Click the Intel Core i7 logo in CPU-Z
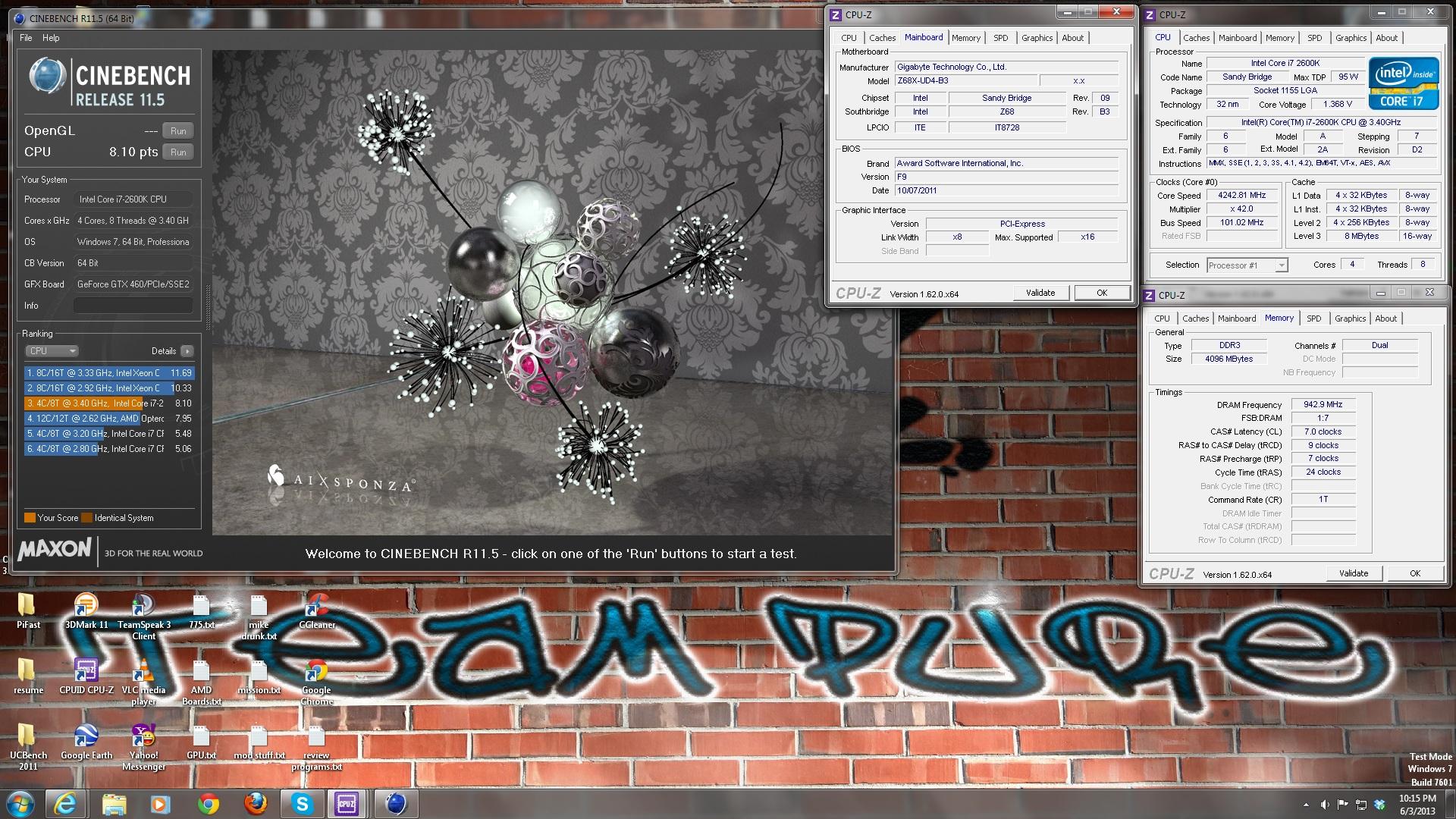 click(x=1403, y=83)
